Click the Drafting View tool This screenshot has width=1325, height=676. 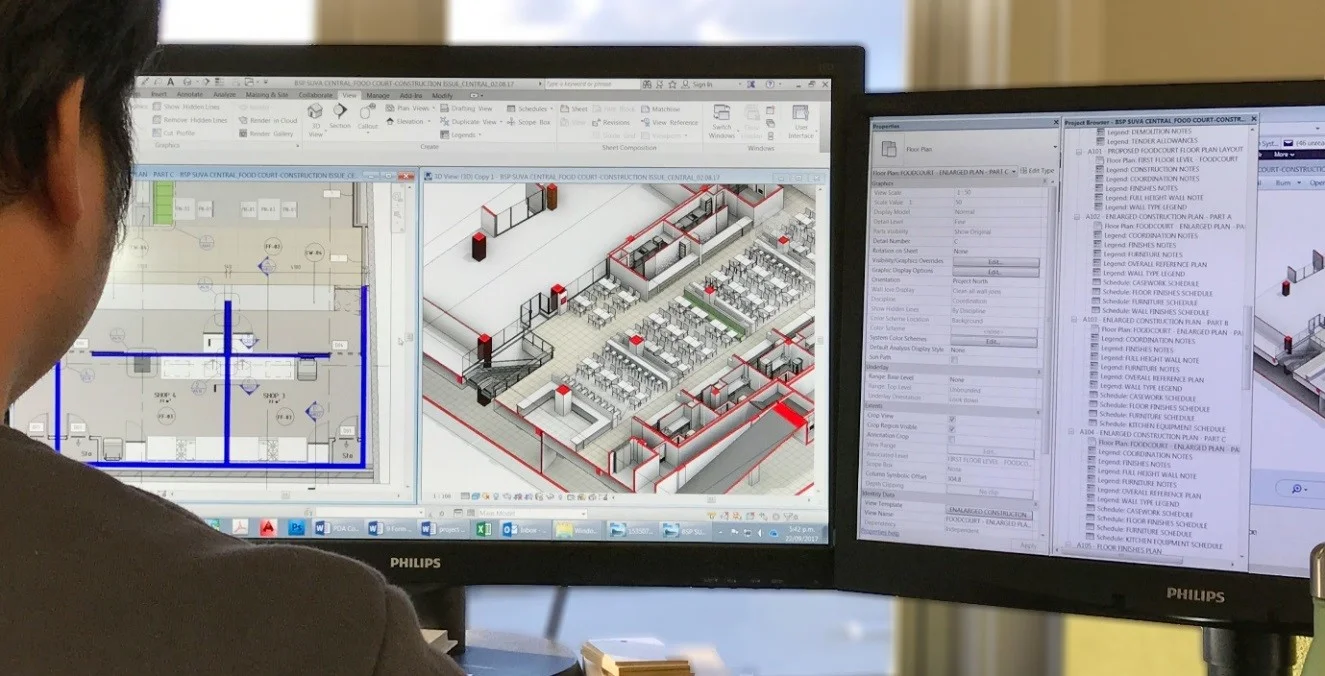[x=465, y=108]
